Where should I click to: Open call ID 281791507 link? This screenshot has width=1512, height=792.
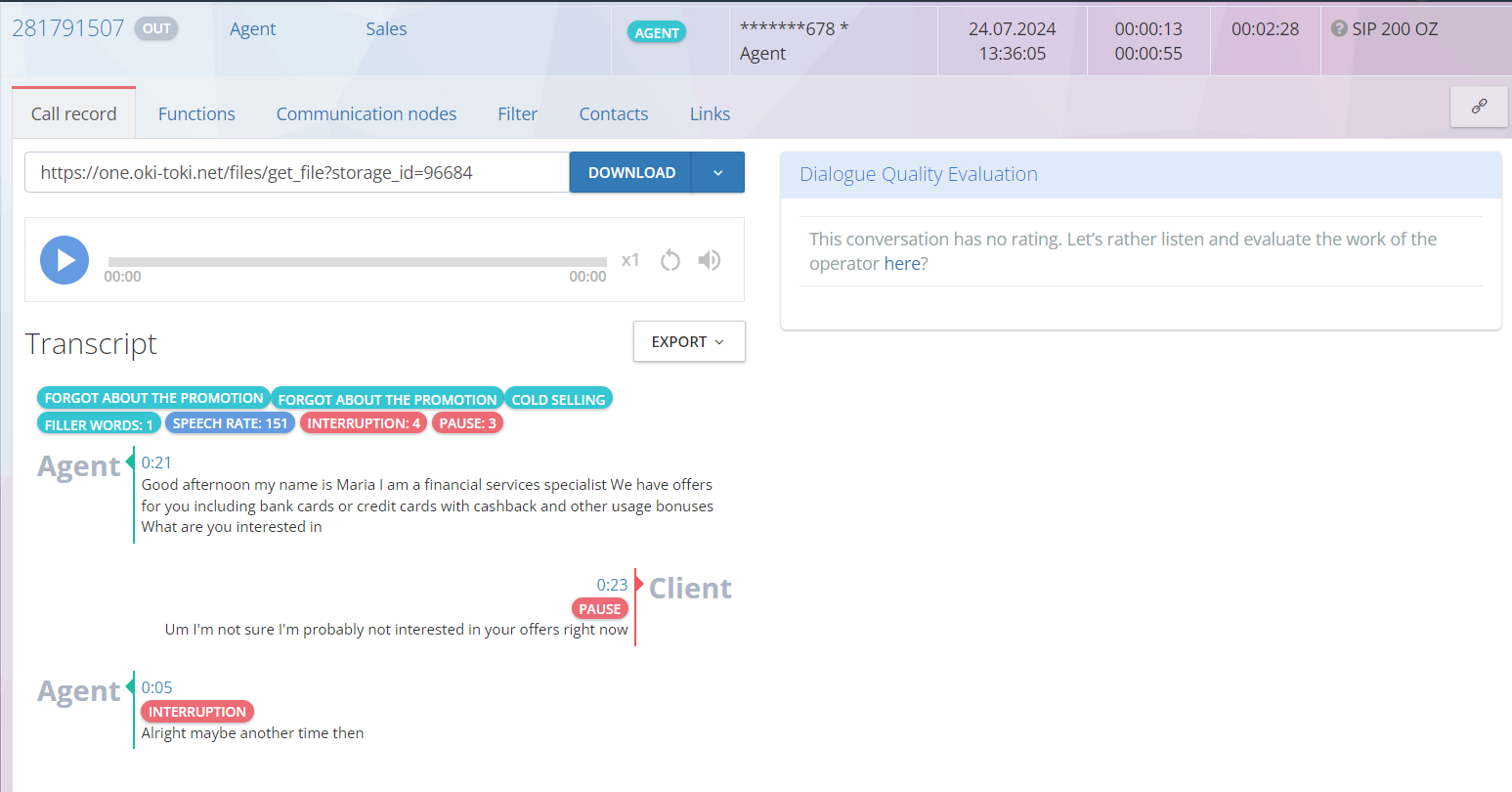pos(68,28)
